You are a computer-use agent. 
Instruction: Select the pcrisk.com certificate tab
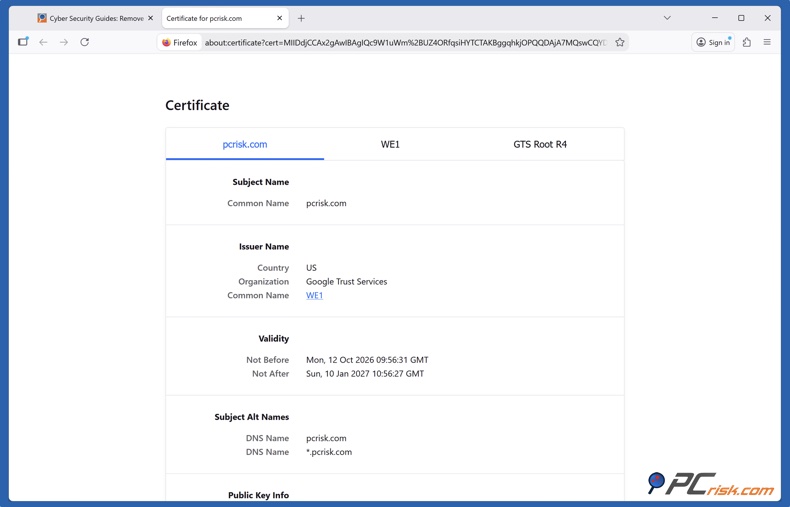pos(245,144)
